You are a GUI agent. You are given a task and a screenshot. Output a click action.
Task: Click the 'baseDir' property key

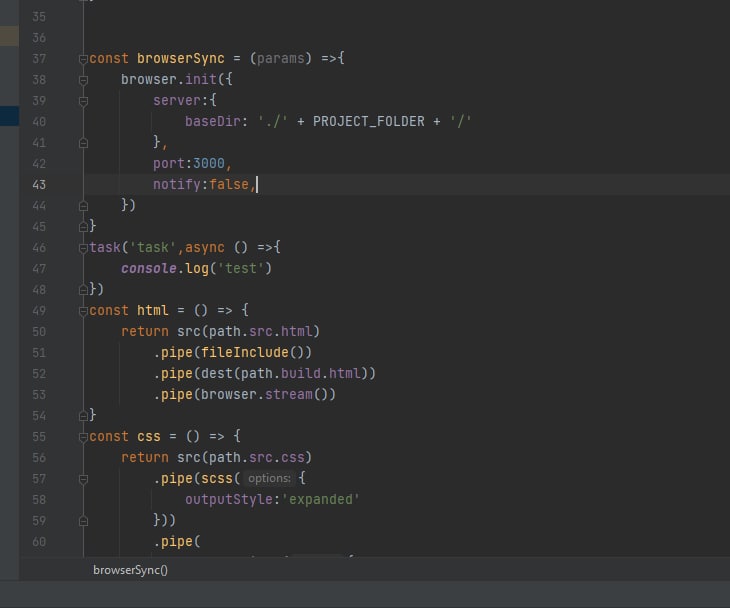[213, 122]
